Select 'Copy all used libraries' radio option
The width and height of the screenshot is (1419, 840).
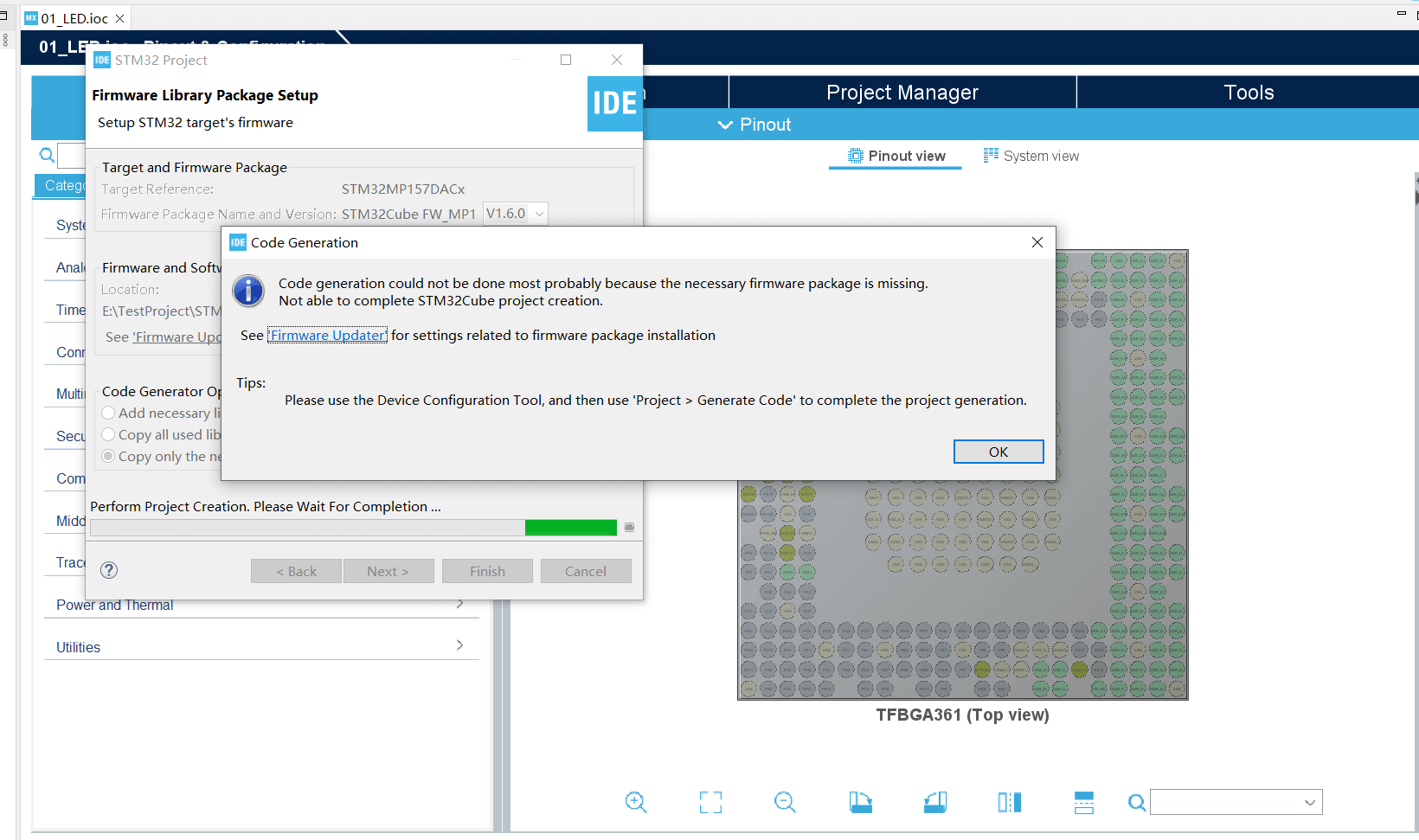[x=108, y=434]
